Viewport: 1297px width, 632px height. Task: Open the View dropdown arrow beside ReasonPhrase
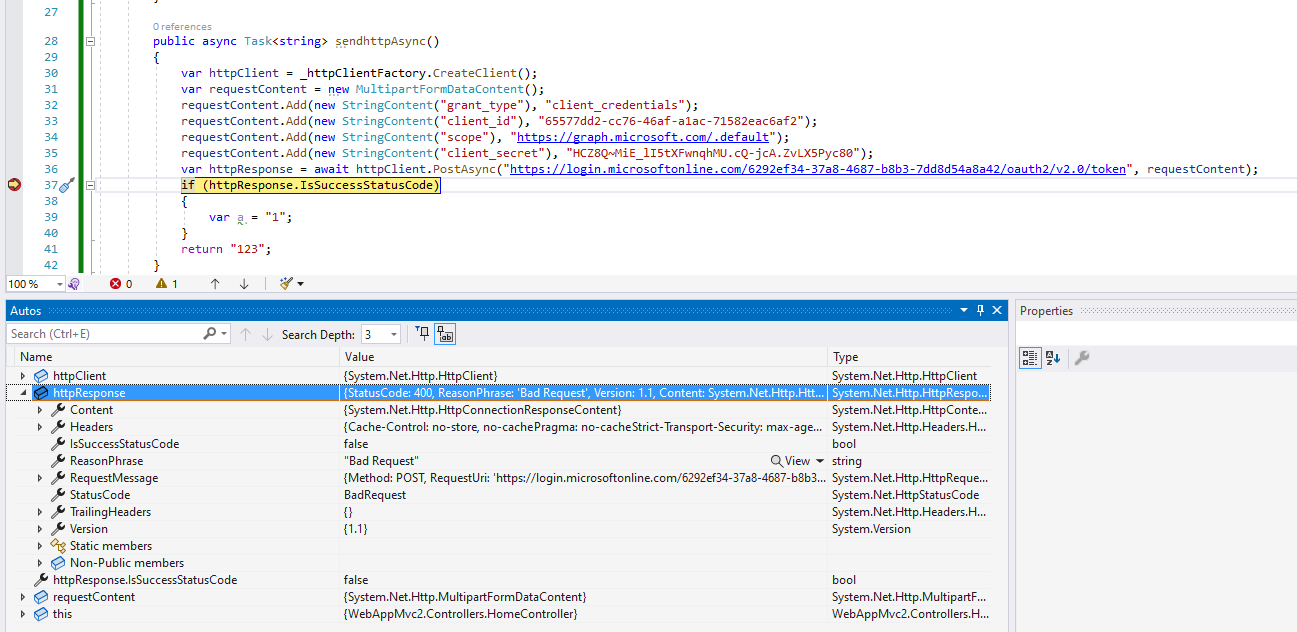point(821,461)
